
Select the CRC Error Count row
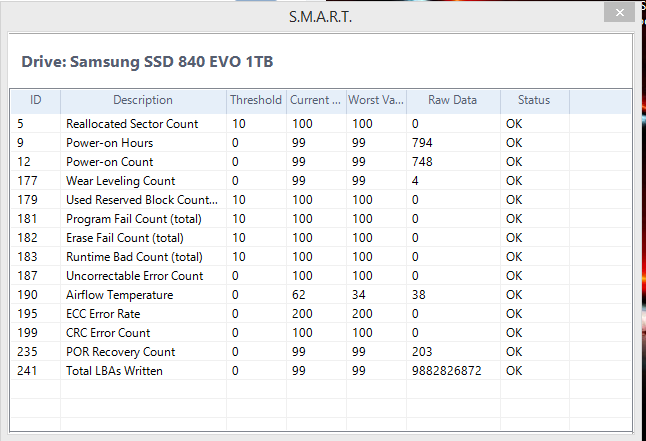pyautogui.click(x=321, y=332)
